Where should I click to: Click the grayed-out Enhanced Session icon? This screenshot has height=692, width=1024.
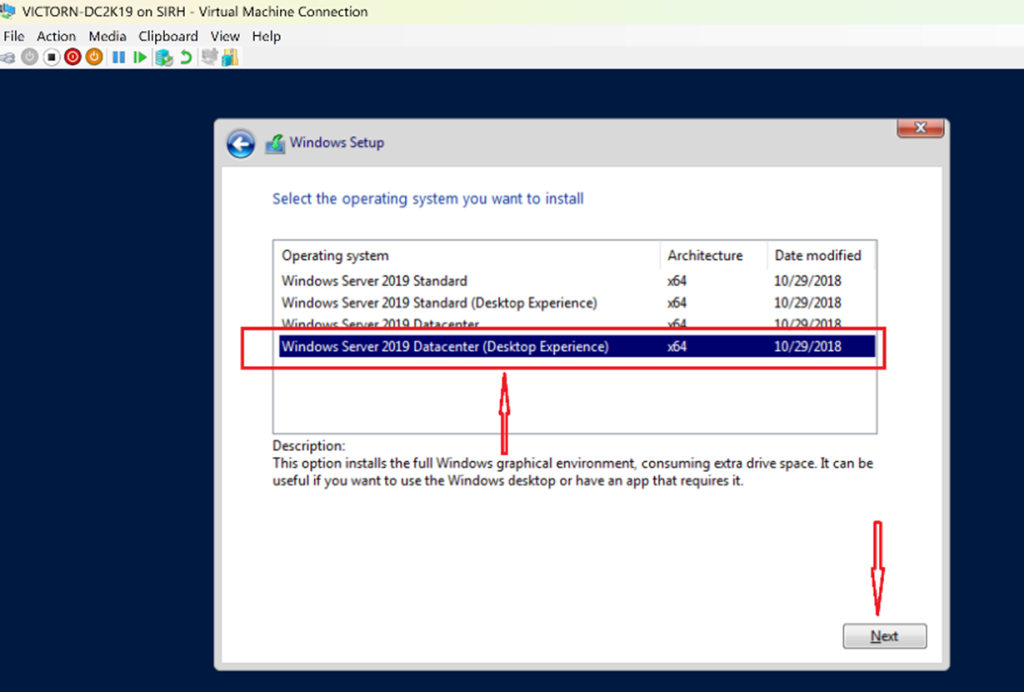tap(209, 57)
